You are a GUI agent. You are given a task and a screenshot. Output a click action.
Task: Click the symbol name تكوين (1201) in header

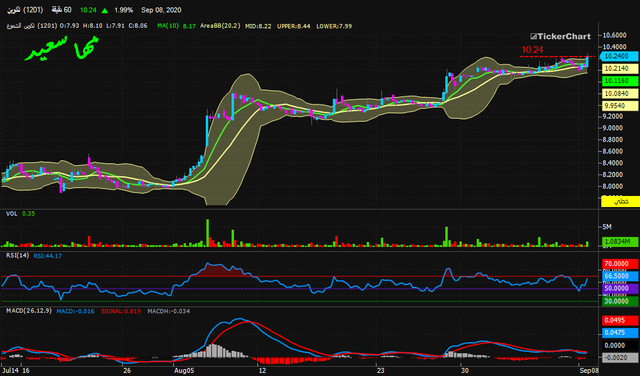point(25,10)
